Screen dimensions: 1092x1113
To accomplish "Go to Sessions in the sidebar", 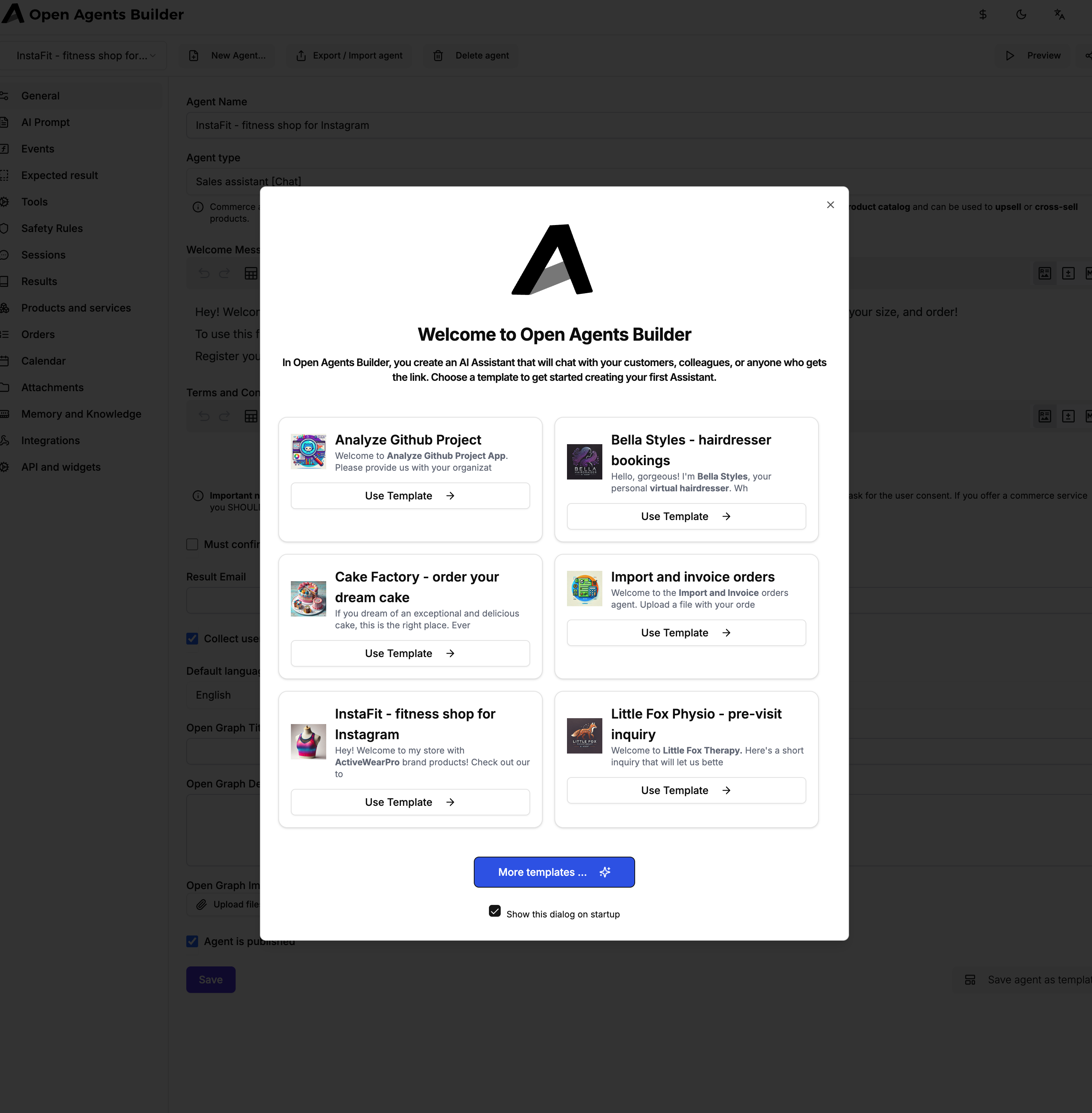I will [43, 255].
